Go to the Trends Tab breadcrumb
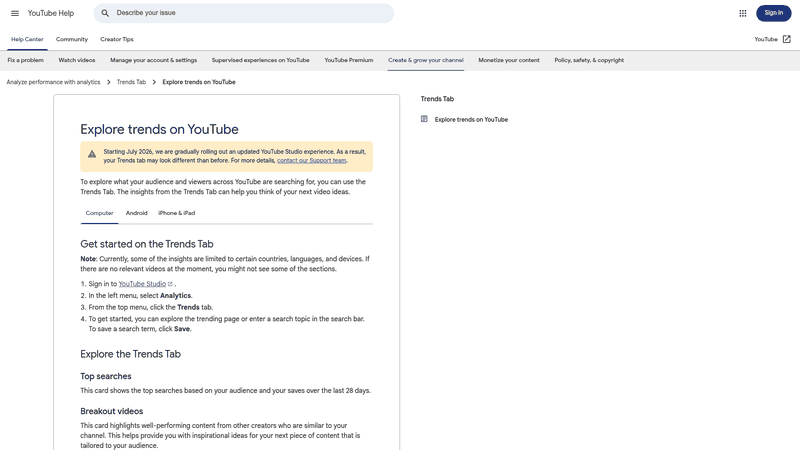 pyautogui.click(x=131, y=82)
